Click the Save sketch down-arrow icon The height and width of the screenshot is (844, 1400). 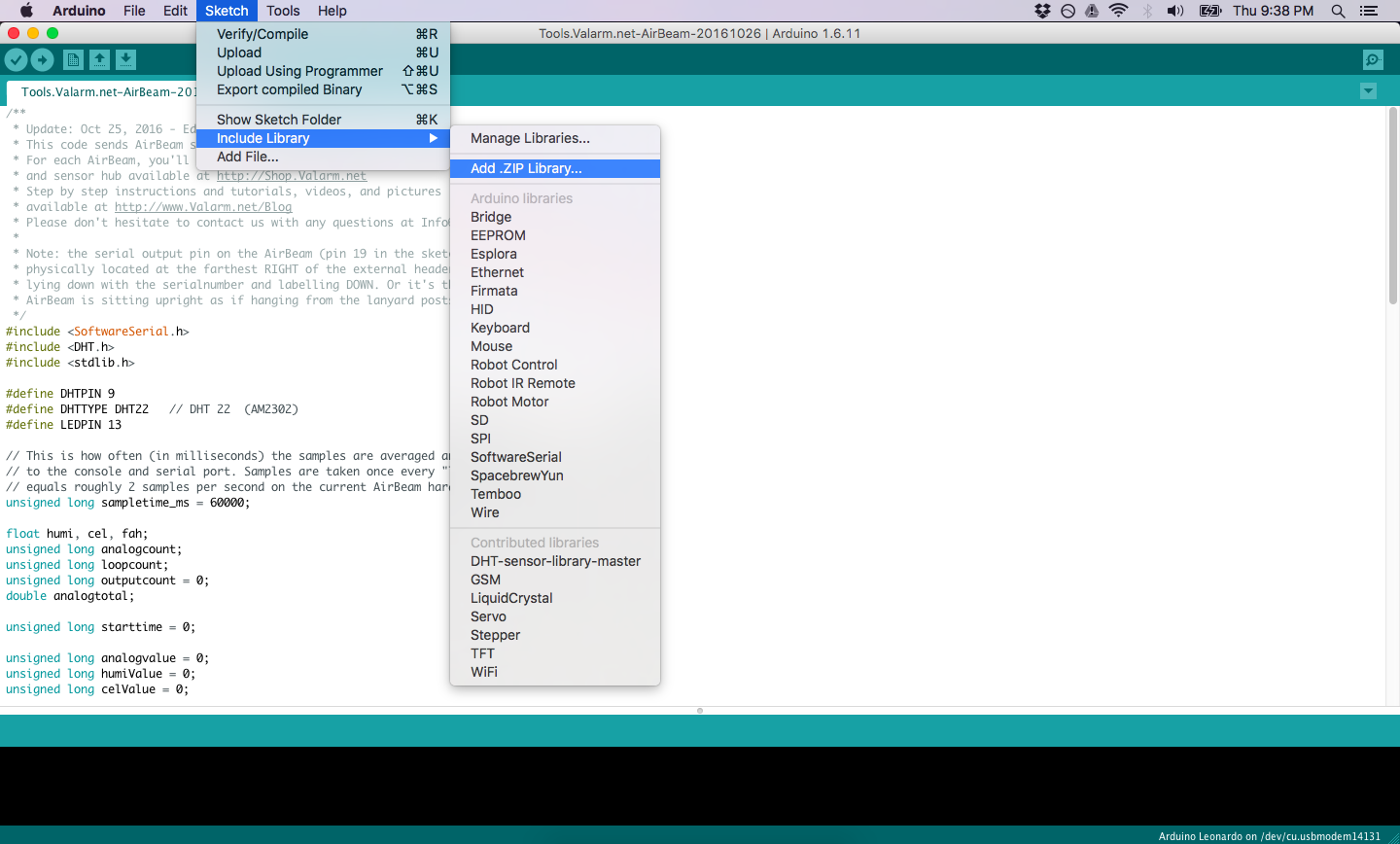click(x=125, y=60)
